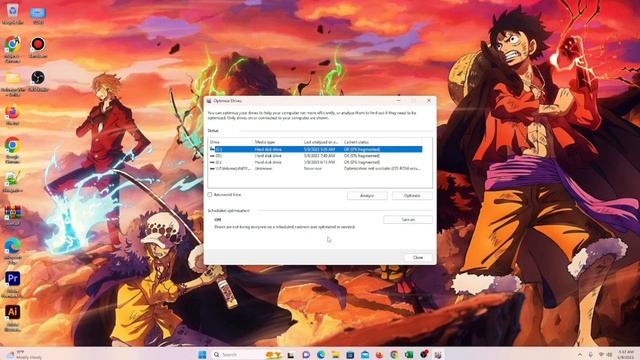This screenshot has height=360, width=640.
Task: Select the Unknown media type drive row
Action: [x=316, y=168]
